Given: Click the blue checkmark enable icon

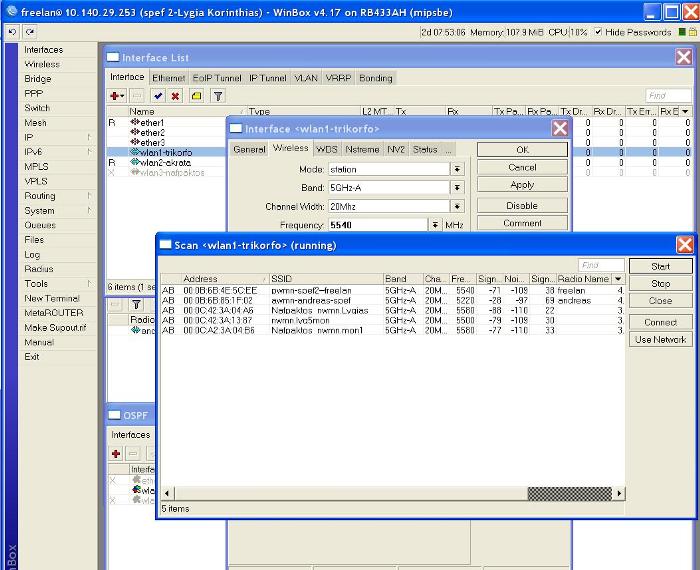Looking at the screenshot, I should click(158, 96).
